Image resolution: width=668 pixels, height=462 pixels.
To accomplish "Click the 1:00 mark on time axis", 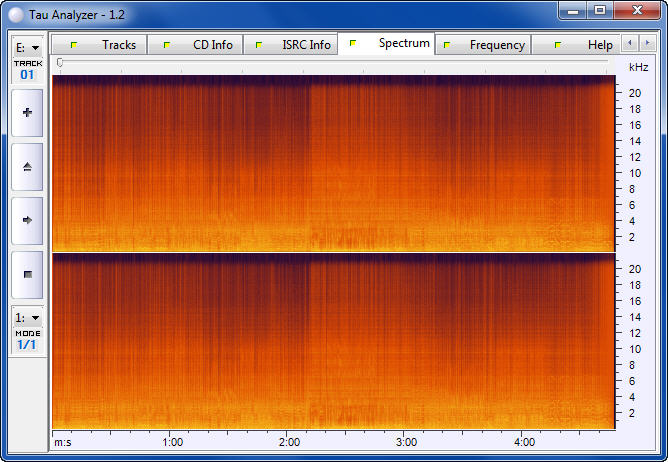I will click(172, 441).
